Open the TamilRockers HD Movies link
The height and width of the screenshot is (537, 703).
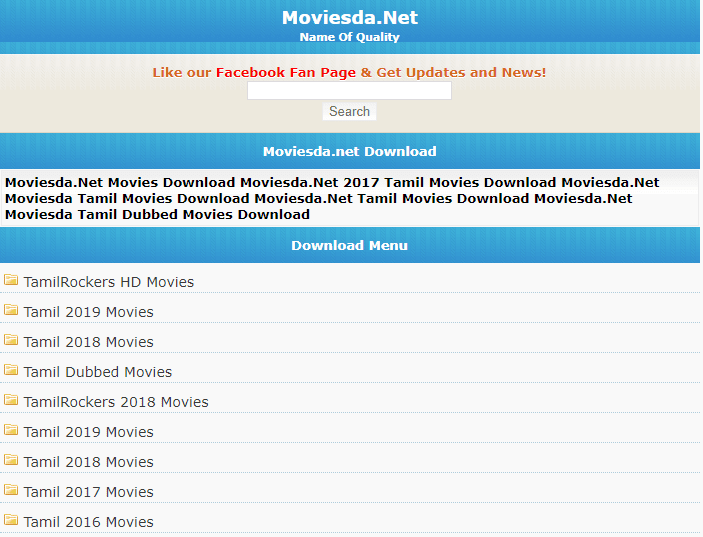(108, 282)
